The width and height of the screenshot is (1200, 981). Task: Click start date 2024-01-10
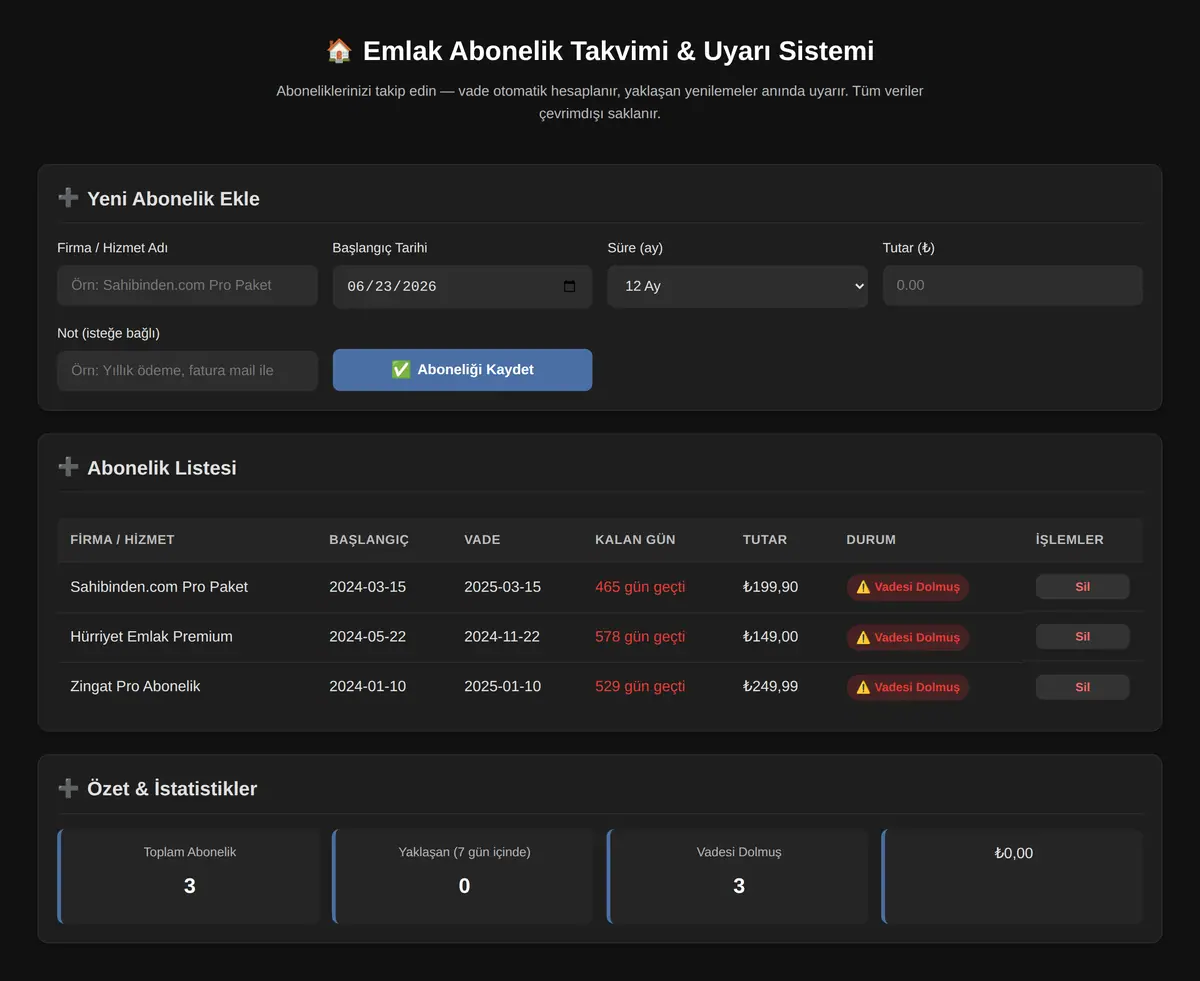(367, 687)
